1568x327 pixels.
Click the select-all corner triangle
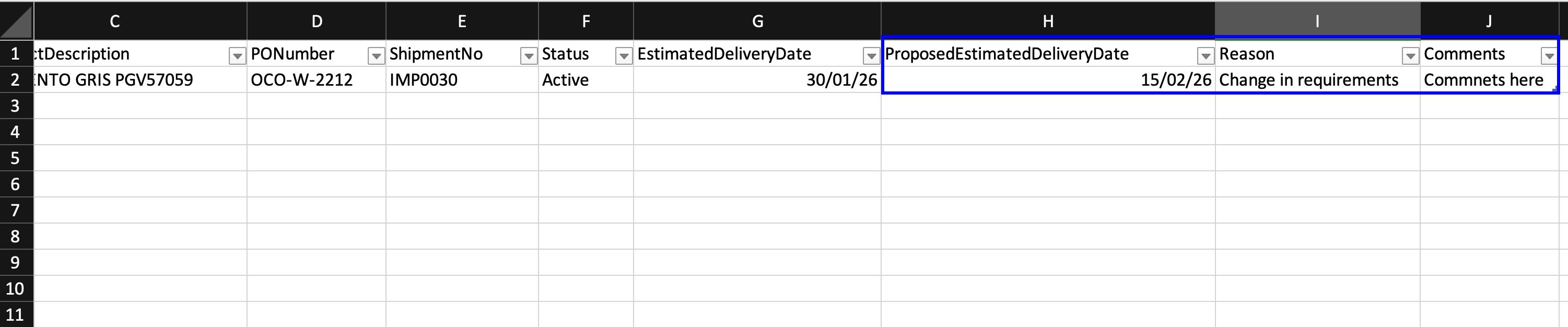pos(16,21)
